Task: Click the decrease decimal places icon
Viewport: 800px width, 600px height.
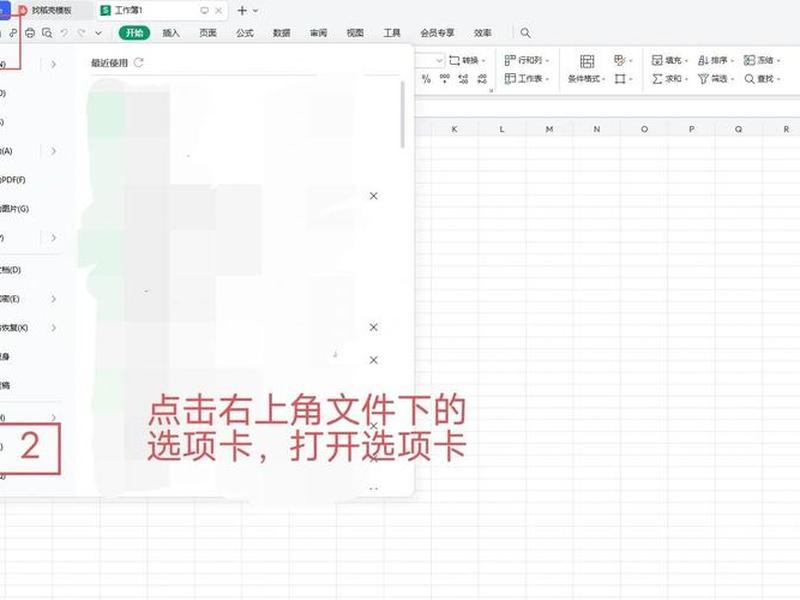Action: pyautogui.click(x=482, y=79)
